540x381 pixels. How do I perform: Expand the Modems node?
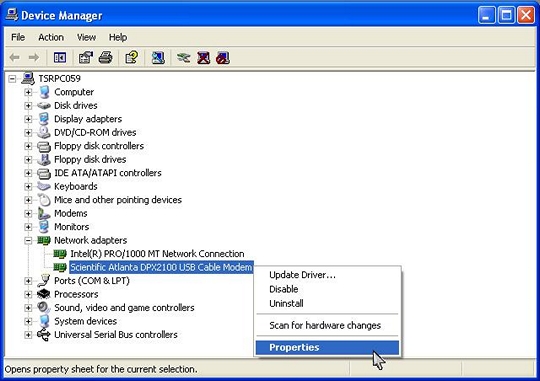(x=28, y=214)
